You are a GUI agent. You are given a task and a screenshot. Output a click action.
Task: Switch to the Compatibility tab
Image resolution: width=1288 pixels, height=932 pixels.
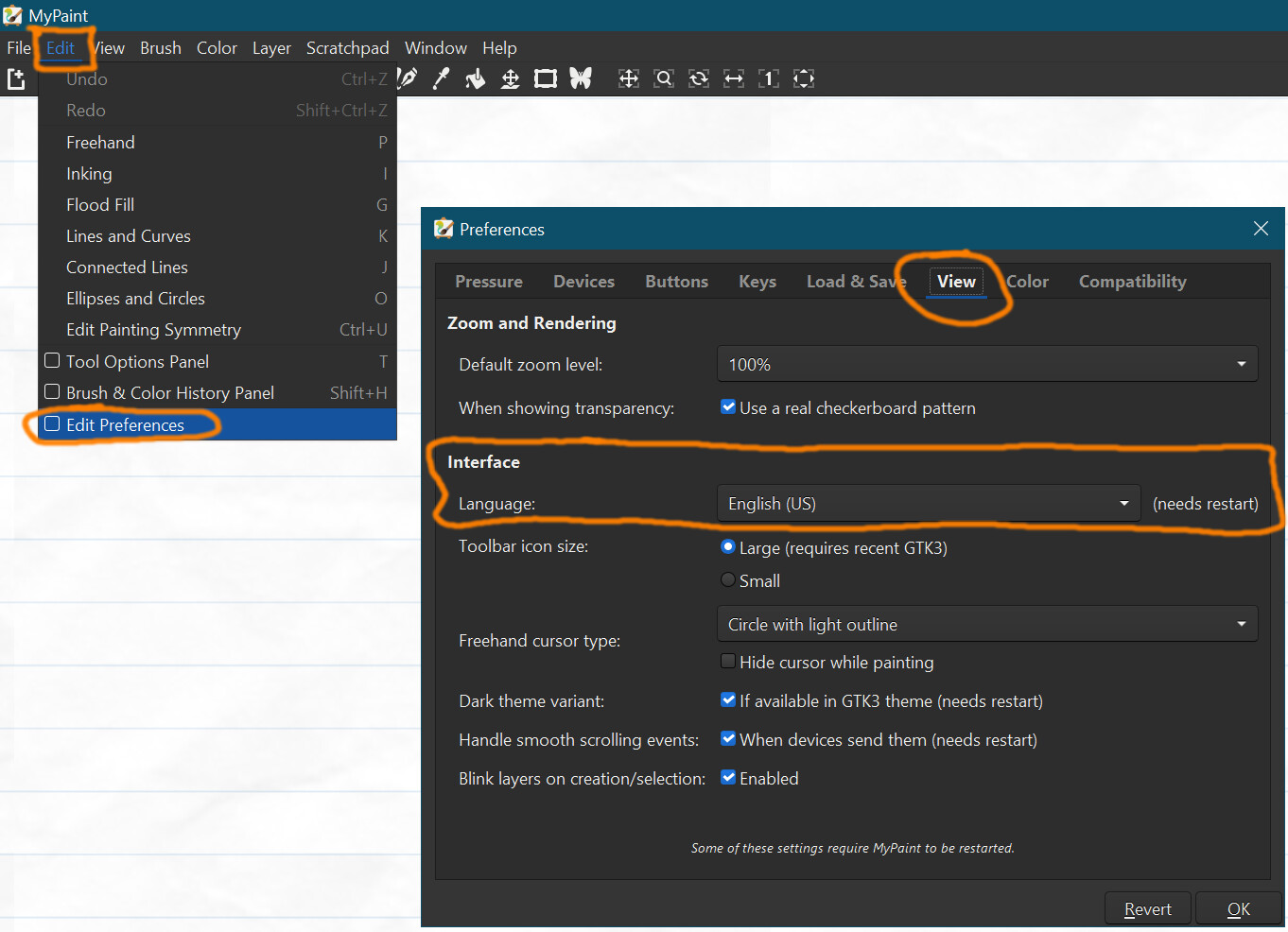tap(1132, 281)
